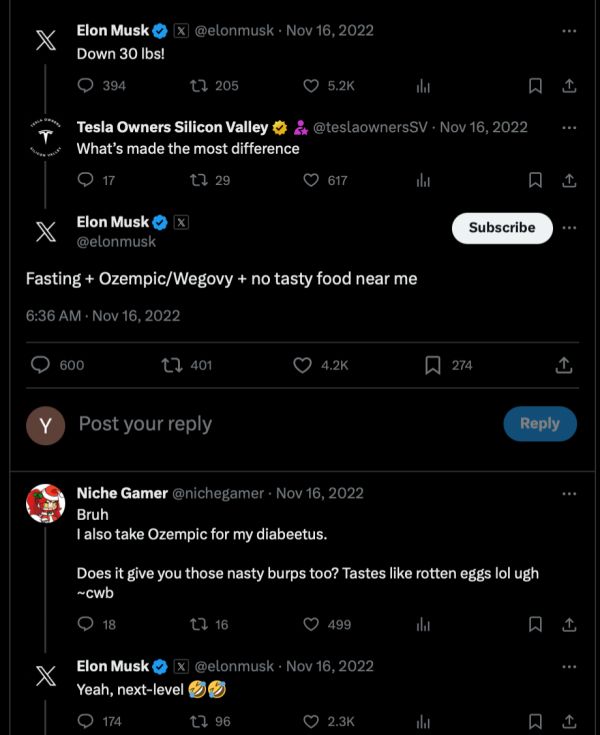600x735 pixels.
Task: Open comments on the main Elon post
Action: click(x=41, y=365)
